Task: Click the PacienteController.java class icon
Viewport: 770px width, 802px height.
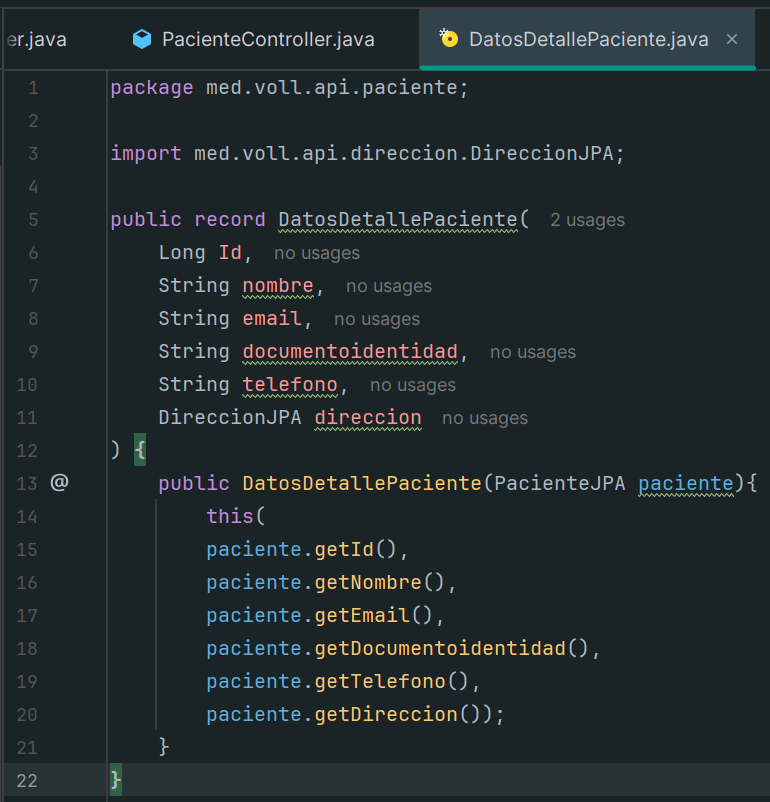Action: pos(142,39)
